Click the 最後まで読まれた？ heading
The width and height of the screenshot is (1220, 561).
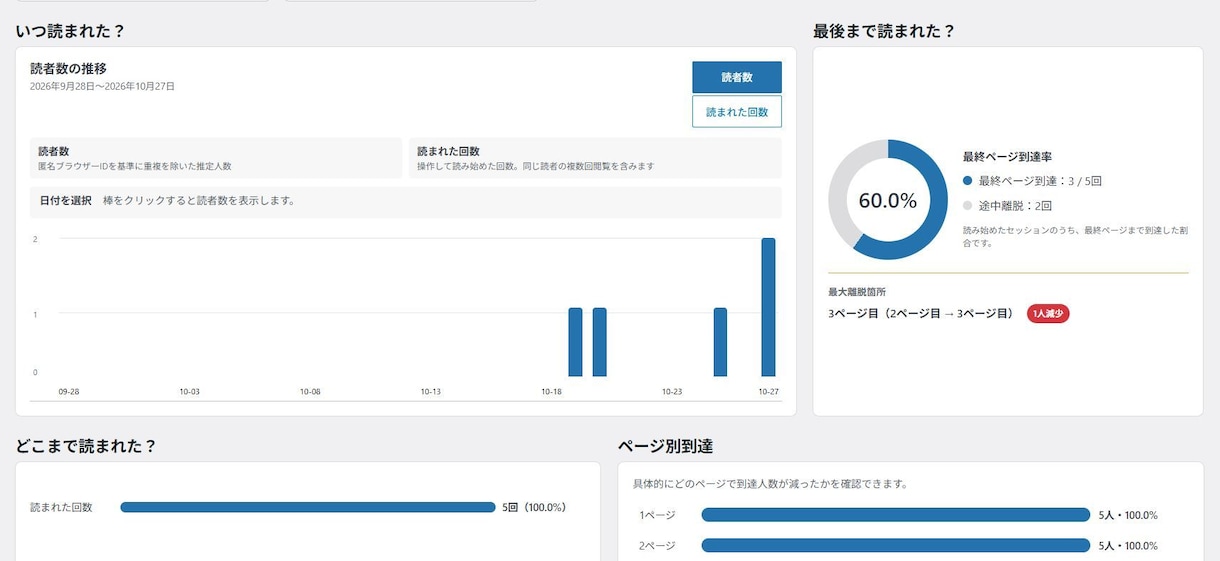(x=884, y=31)
